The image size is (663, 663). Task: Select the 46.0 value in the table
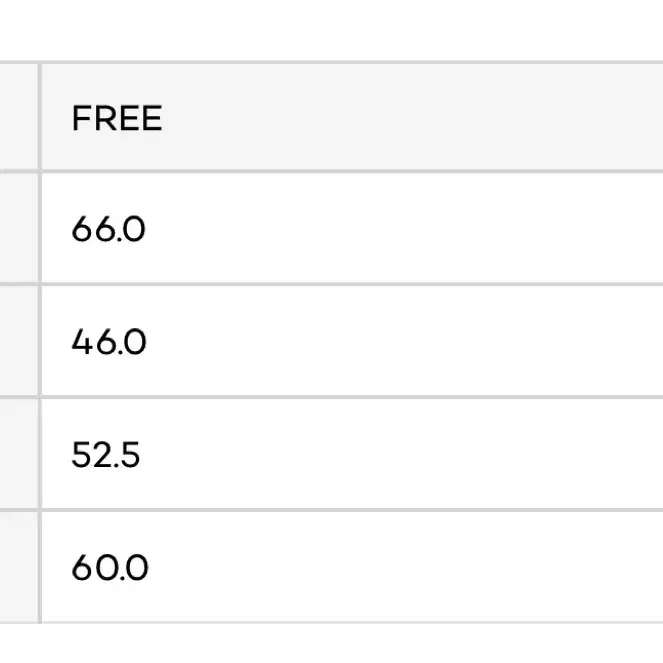[x=109, y=342]
